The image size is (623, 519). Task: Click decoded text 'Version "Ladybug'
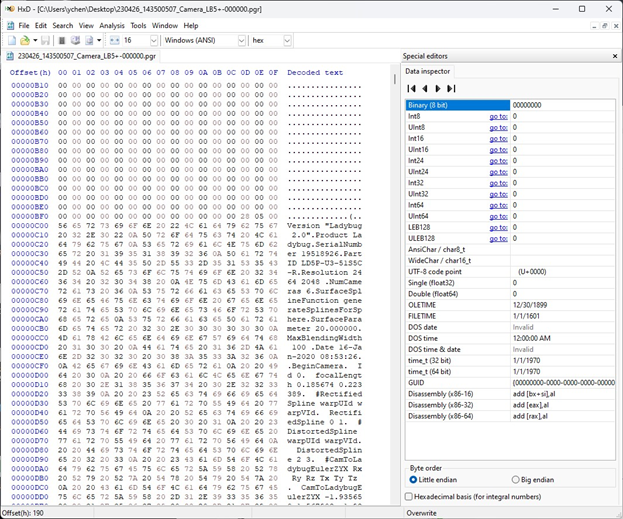point(324,226)
